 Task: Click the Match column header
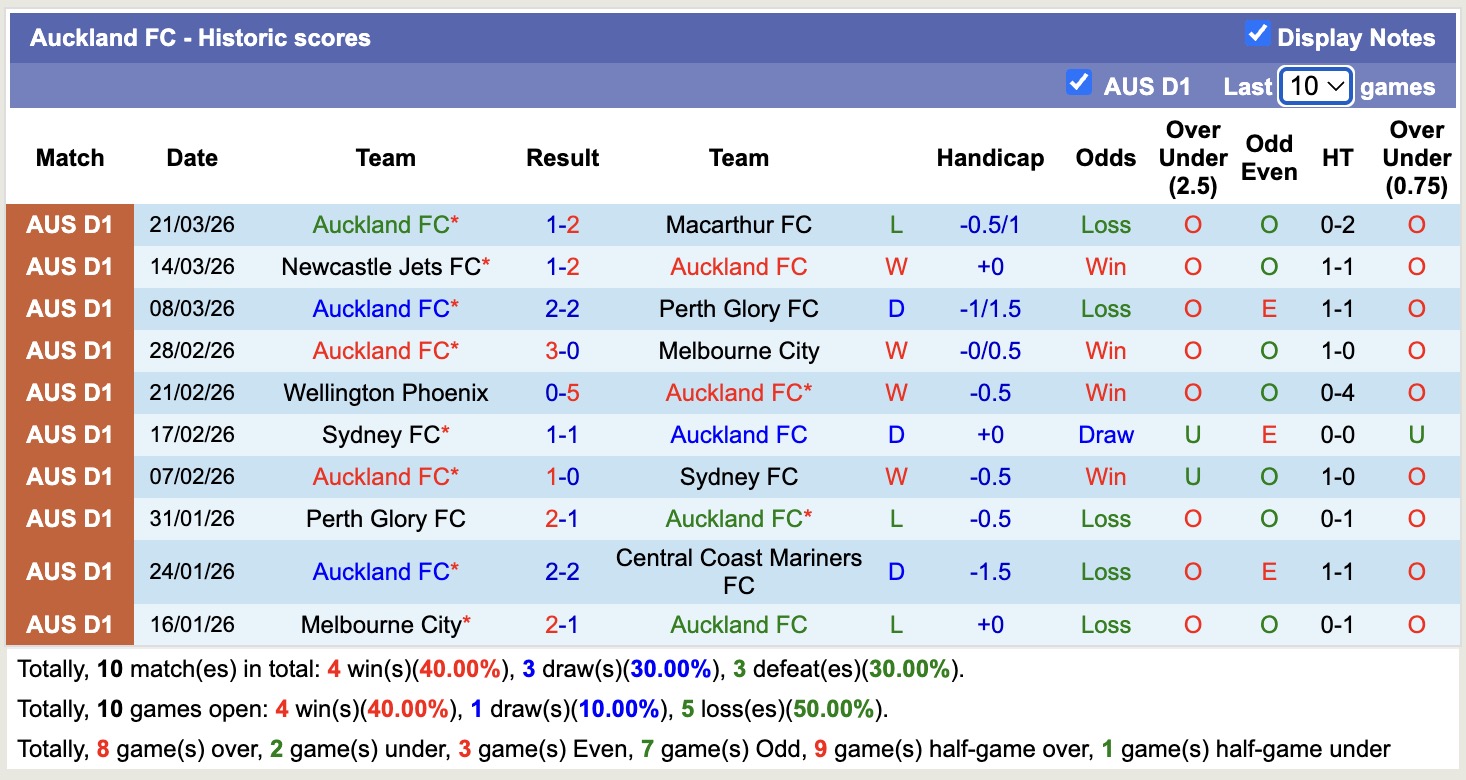click(x=69, y=157)
